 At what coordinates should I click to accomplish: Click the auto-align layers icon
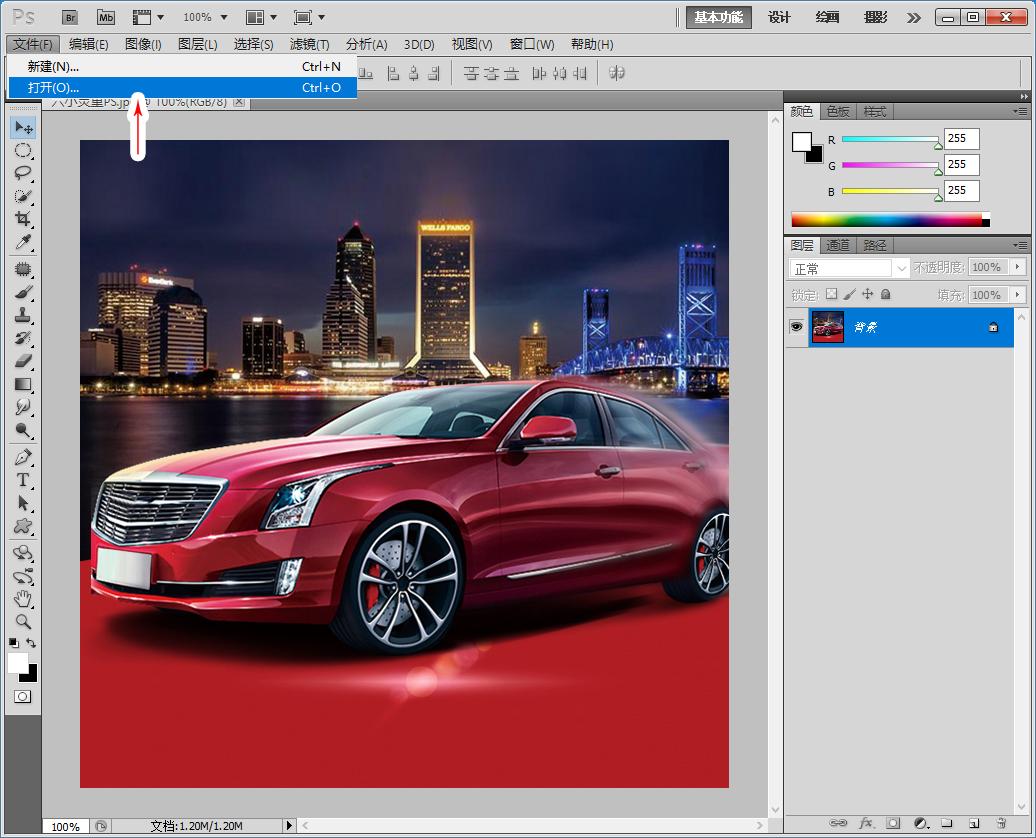pyautogui.click(x=617, y=73)
